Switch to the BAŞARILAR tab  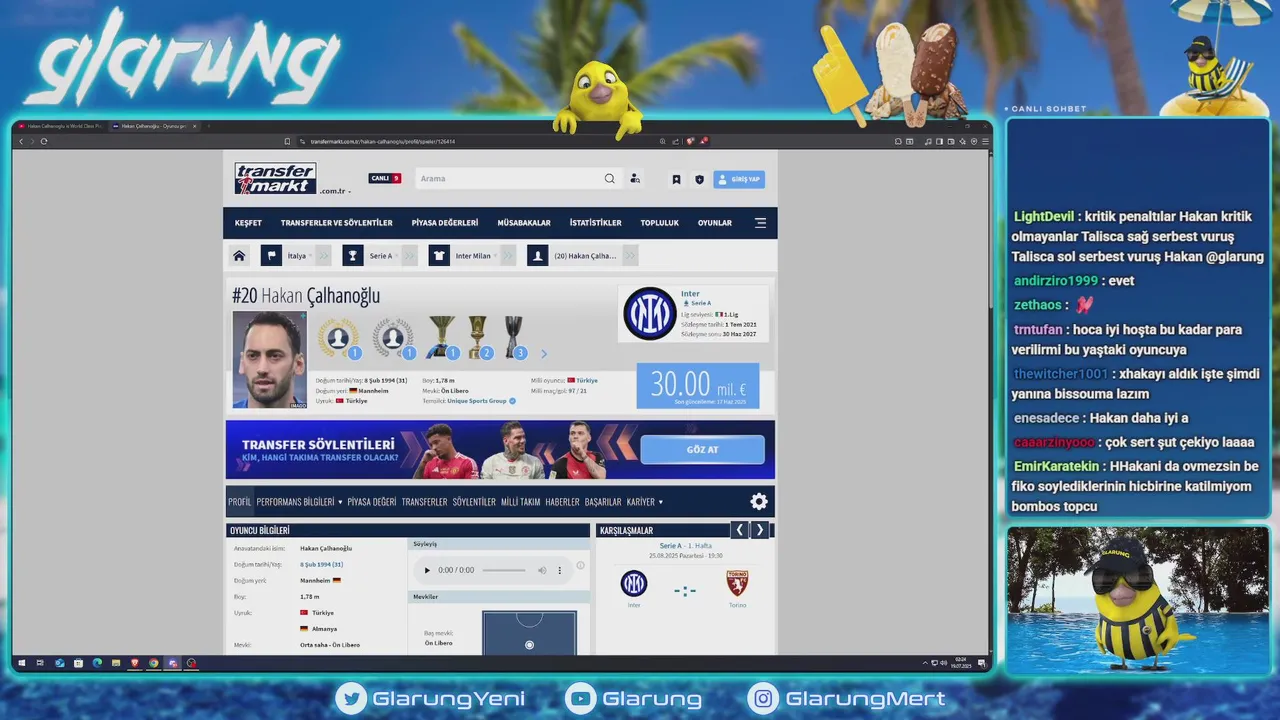(603, 502)
